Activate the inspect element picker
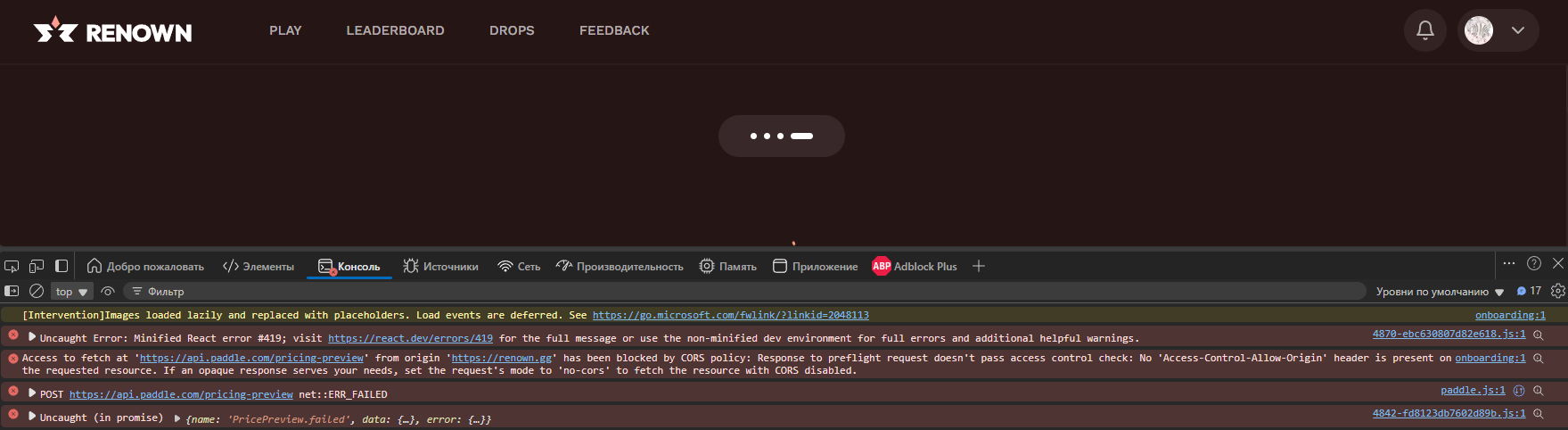The width and height of the screenshot is (1568, 430). pyautogui.click(x=12, y=266)
